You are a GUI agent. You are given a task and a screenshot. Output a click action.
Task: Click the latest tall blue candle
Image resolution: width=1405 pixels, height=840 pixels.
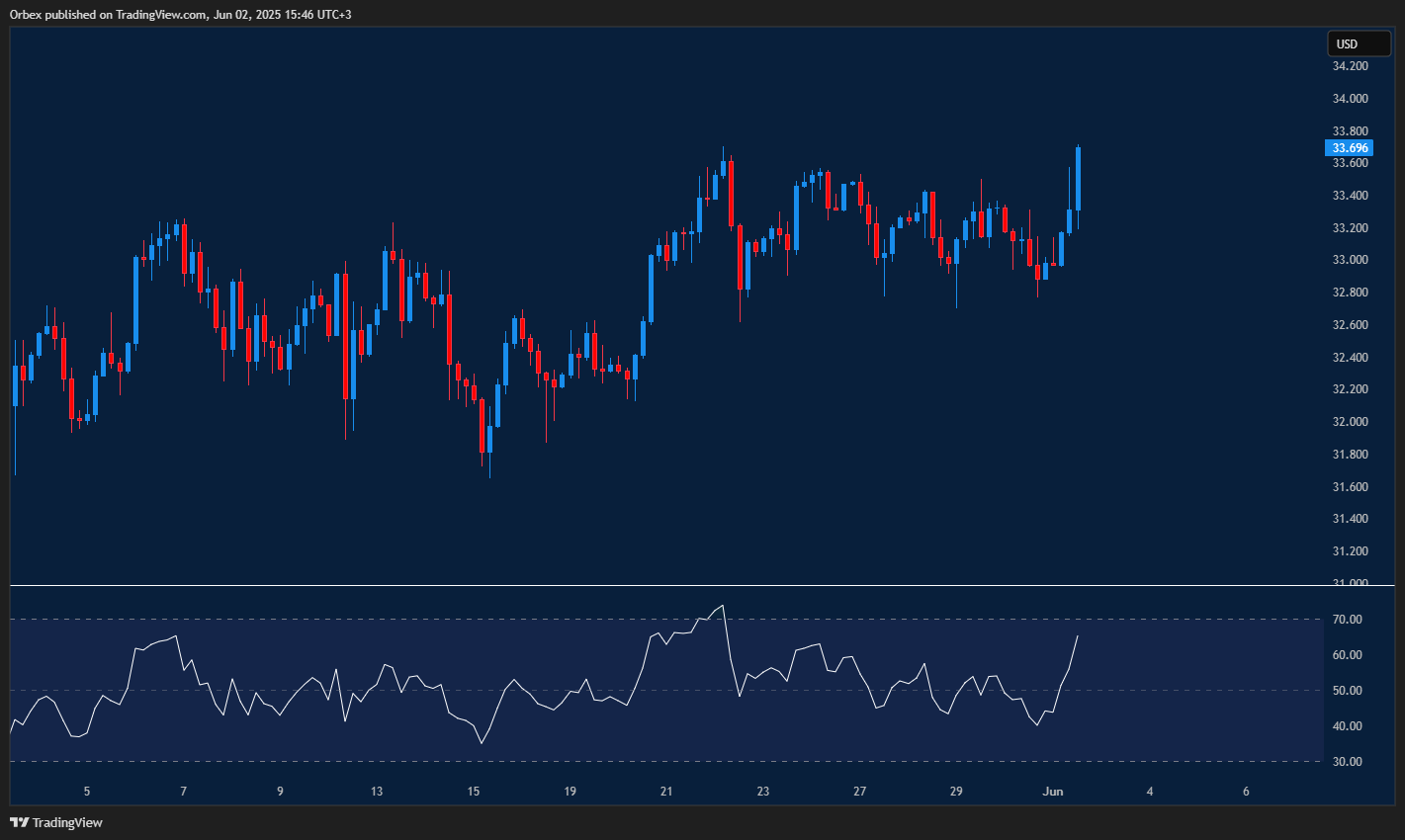[1078, 179]
